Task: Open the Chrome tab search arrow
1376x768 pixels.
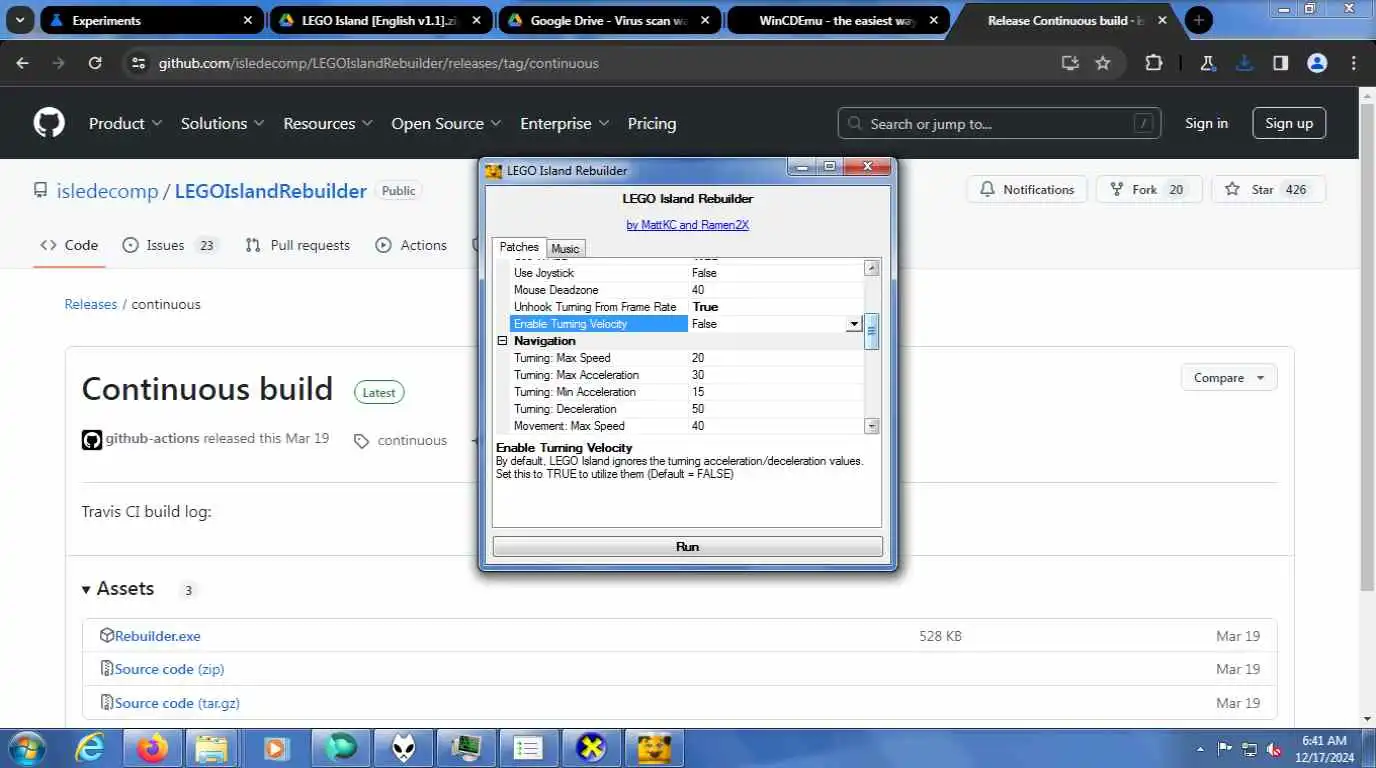Action: (x=19, y=20)
